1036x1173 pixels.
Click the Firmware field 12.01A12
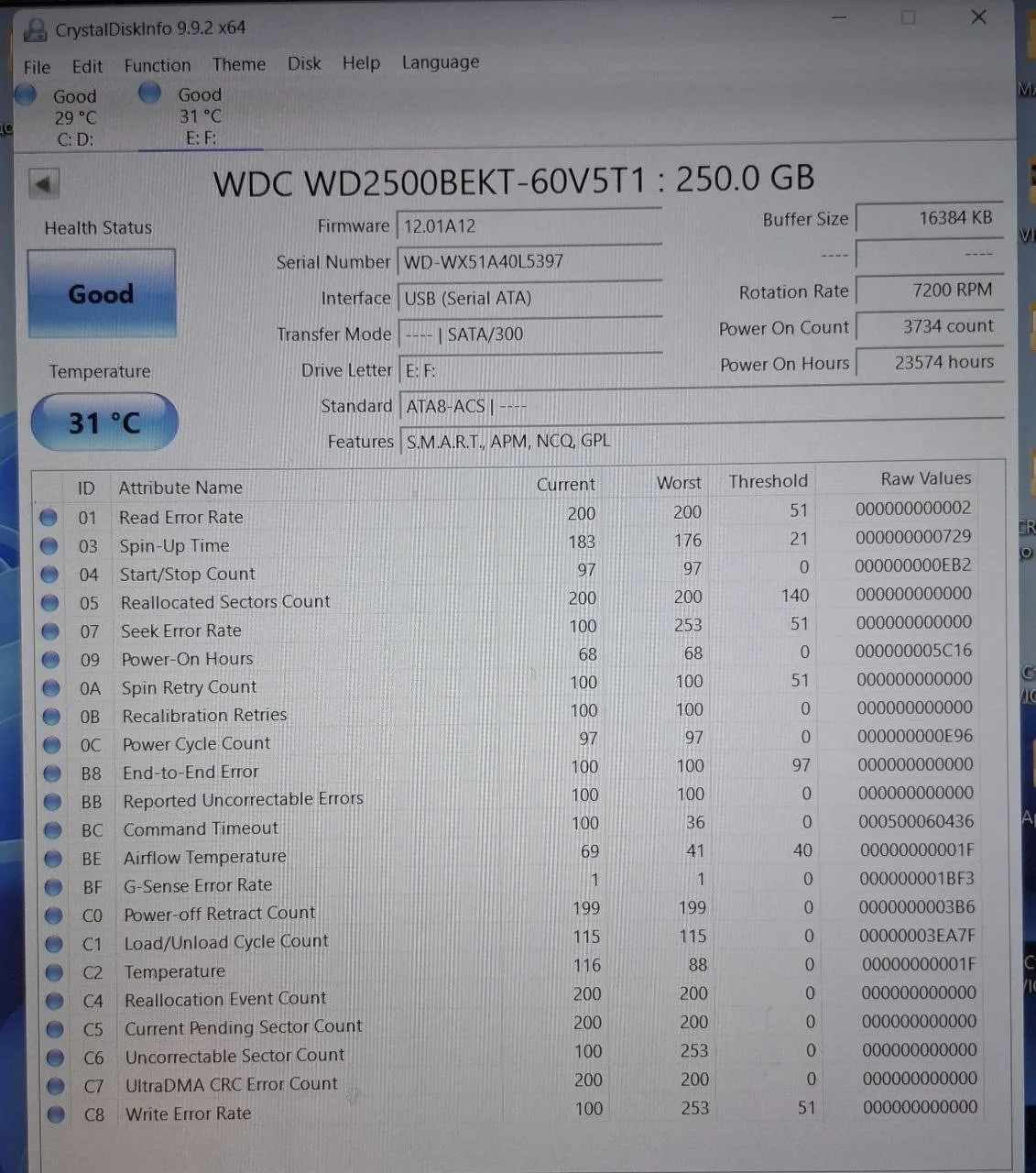point(529,226)
